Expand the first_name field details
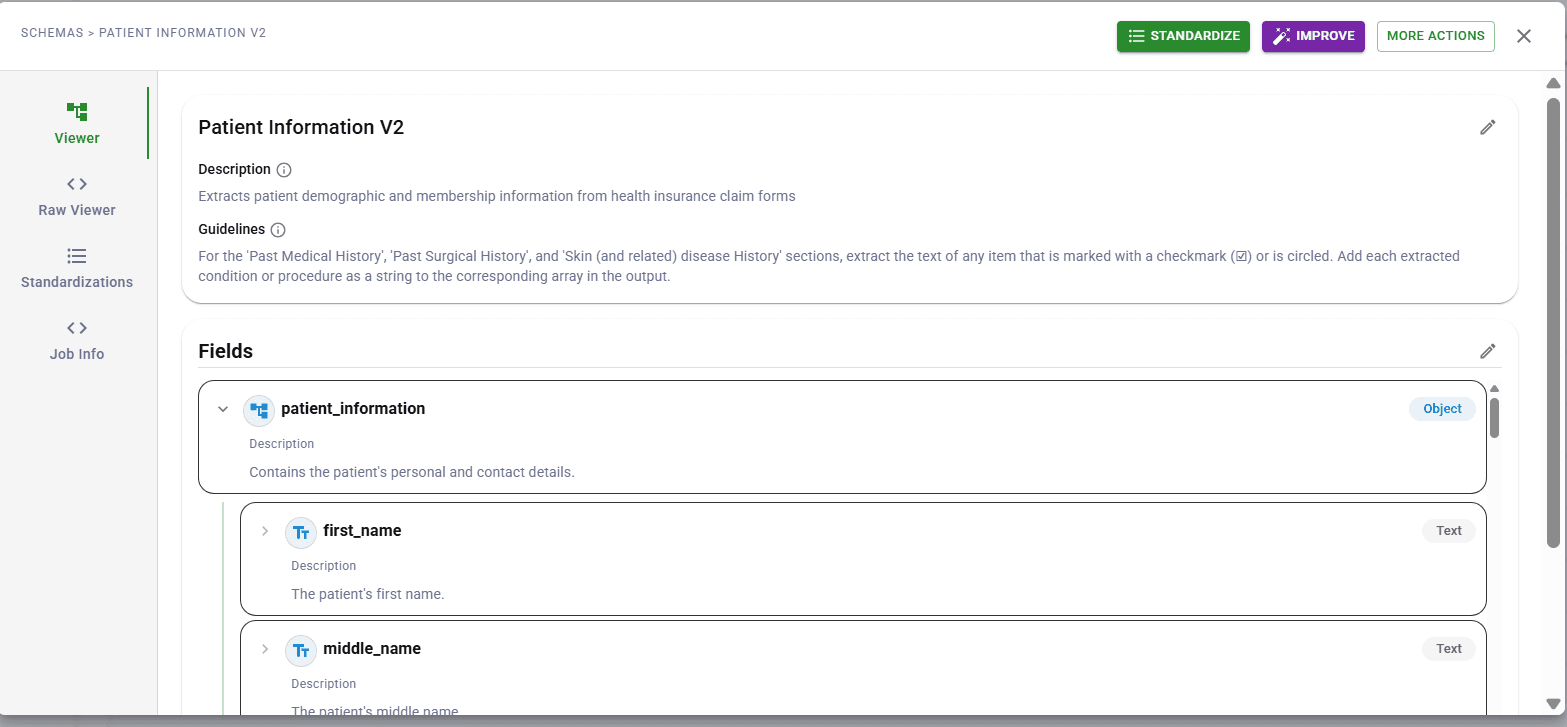The width and height of the screenshot is (1567, 727). point(265,531)
